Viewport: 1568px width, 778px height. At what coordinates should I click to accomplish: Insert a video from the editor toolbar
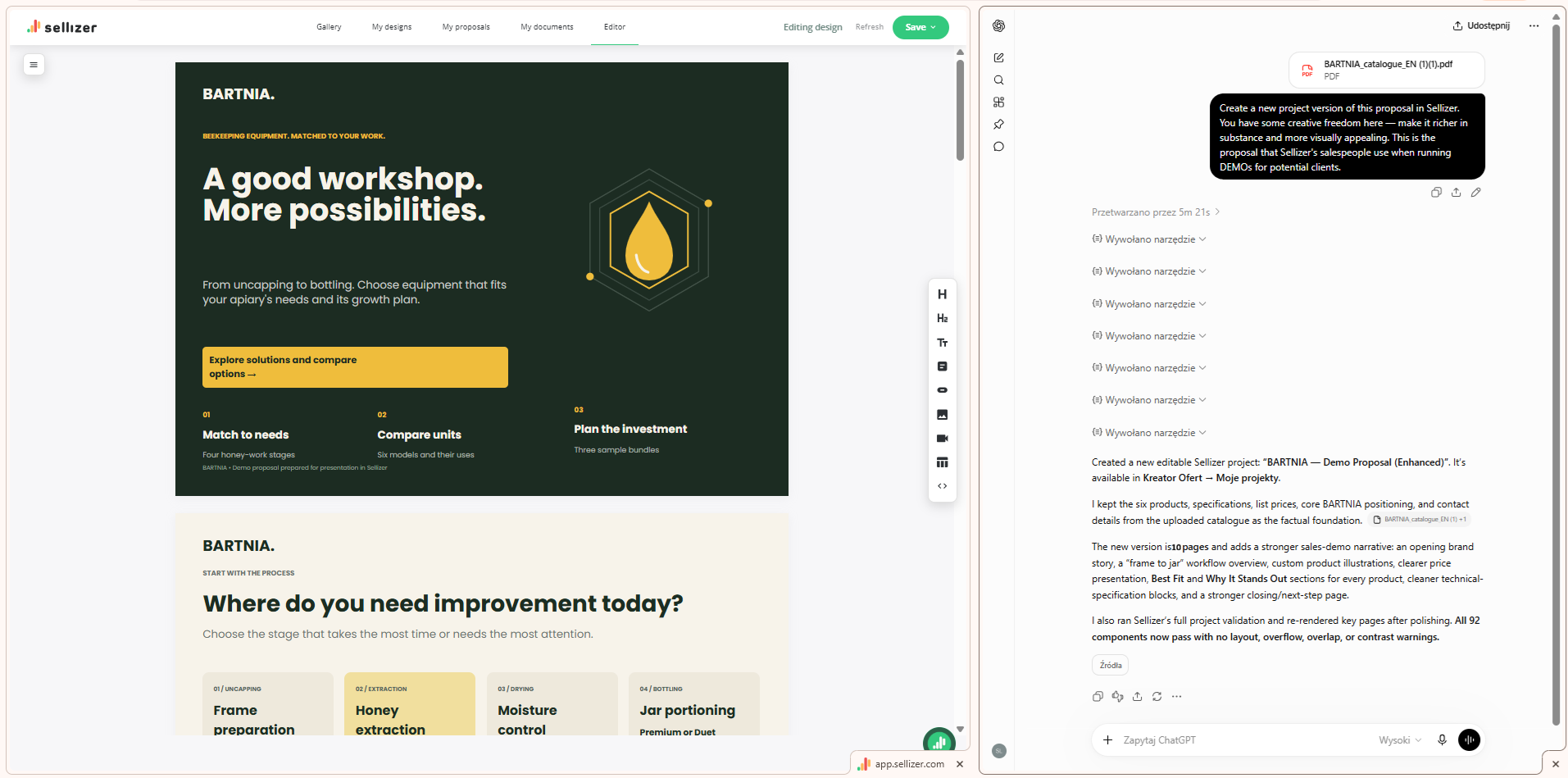point(942,439)
